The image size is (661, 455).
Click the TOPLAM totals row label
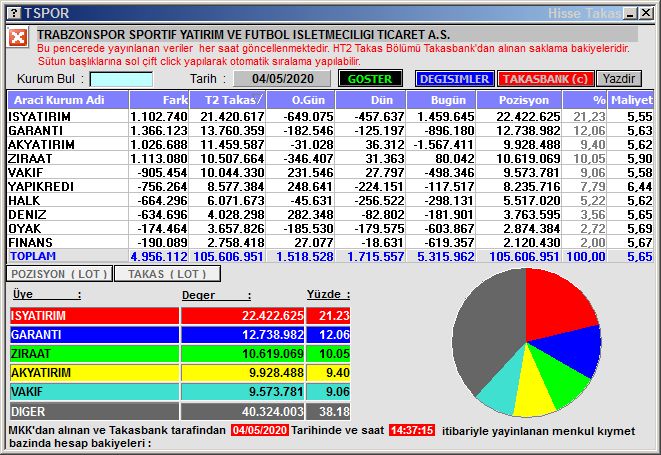33,256
